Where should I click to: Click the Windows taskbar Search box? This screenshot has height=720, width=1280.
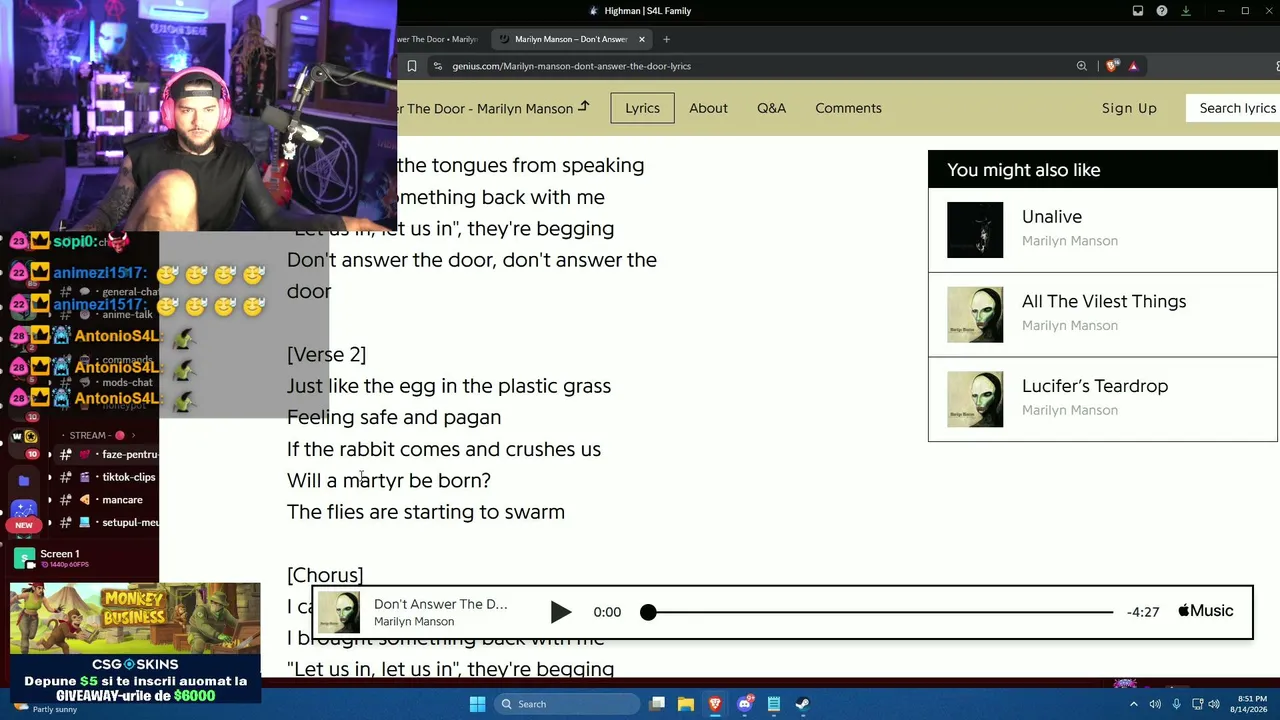click(x=567, y=704)
